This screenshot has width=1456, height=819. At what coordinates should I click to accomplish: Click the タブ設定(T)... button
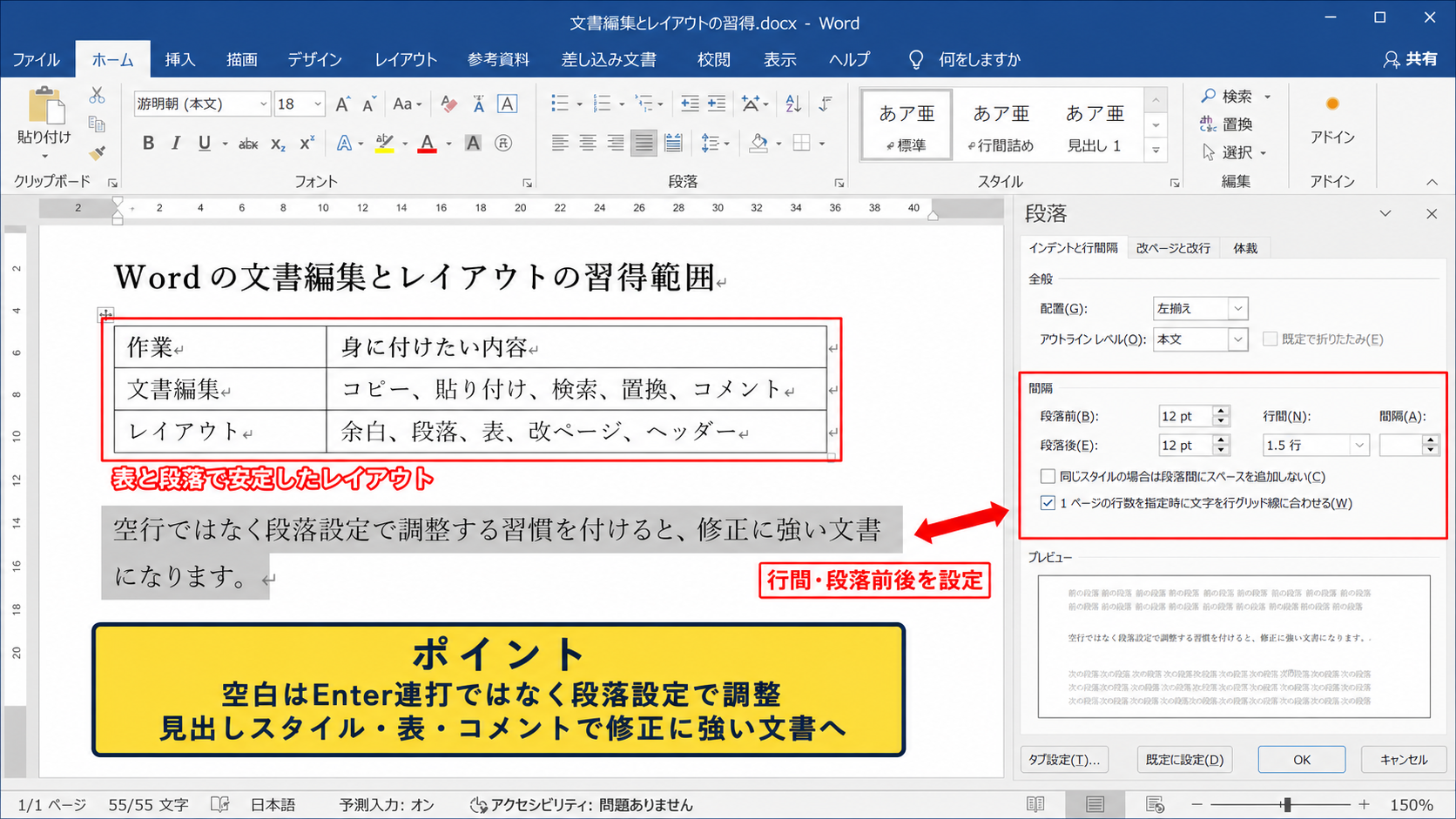point(1064,760)
